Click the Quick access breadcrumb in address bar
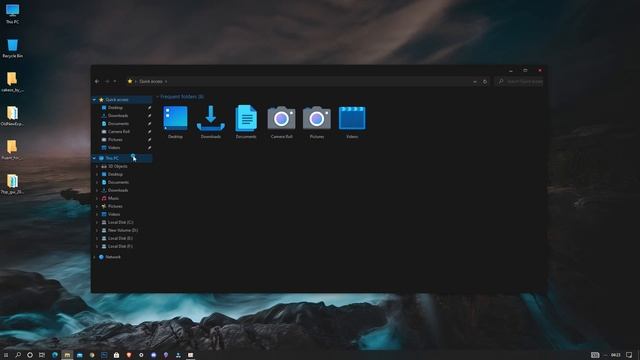640x360 pixels. click(x=151, y=82)
